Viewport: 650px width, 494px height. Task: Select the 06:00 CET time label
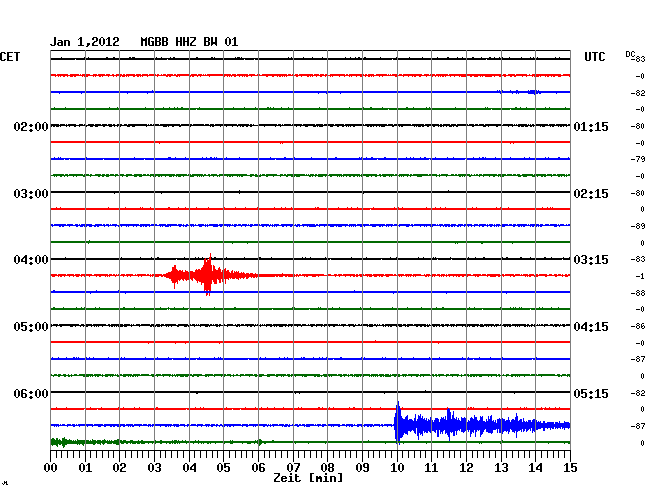(x=31, y=393)
